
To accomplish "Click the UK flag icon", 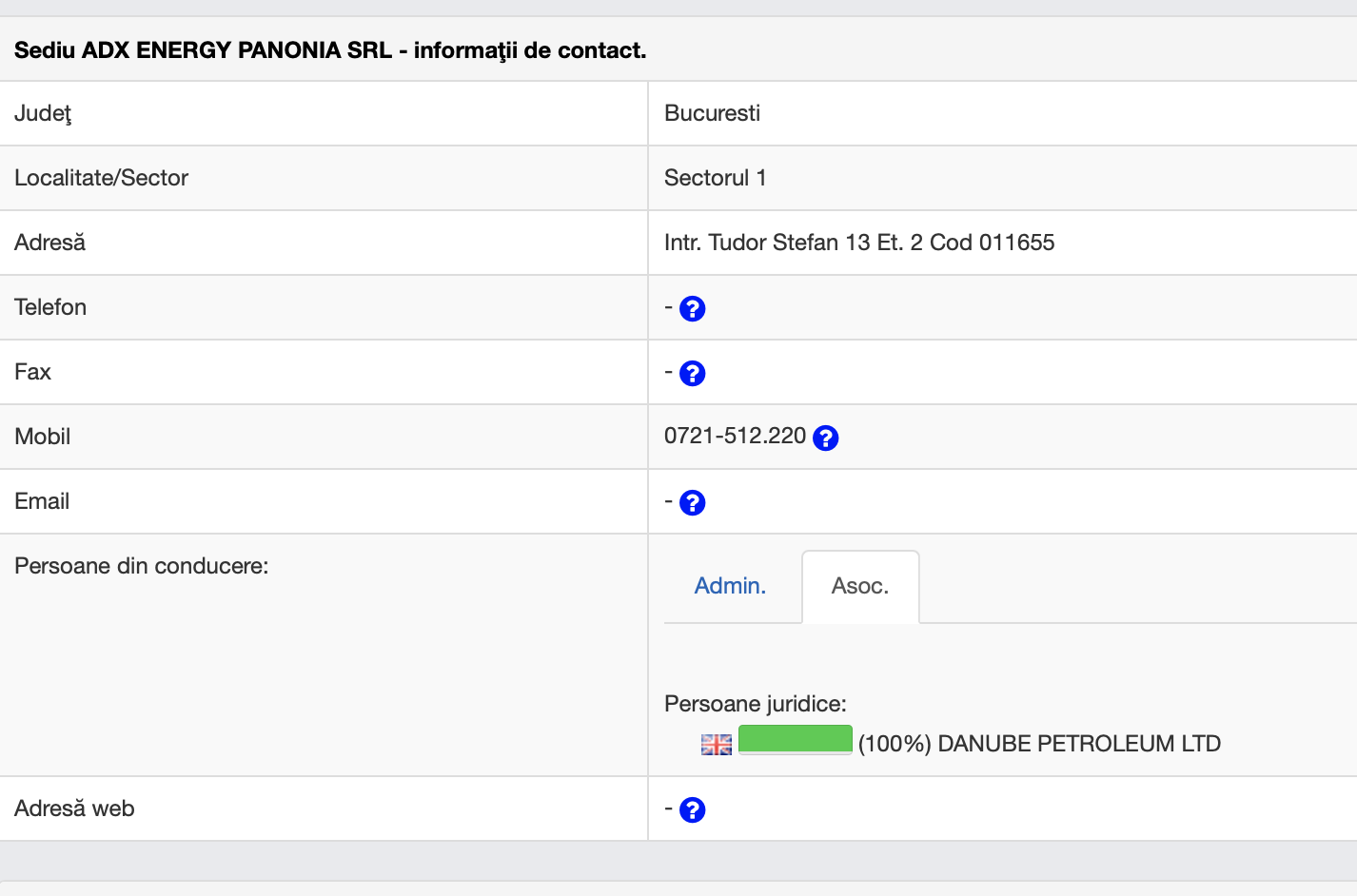I will pyautogui.click(x=716, y=745).
